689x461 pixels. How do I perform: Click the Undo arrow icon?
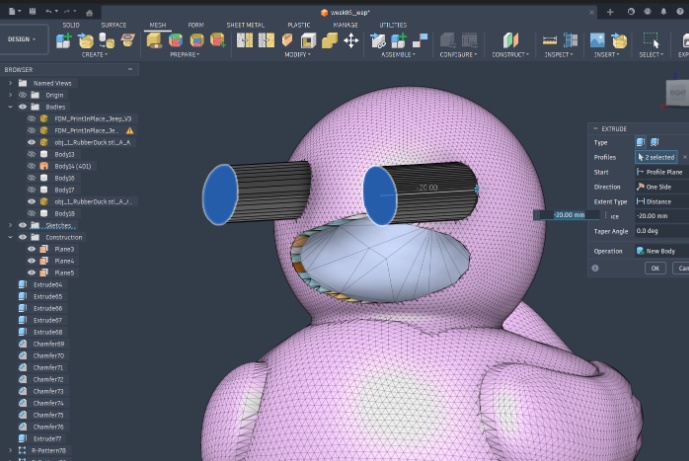point(48,11)
